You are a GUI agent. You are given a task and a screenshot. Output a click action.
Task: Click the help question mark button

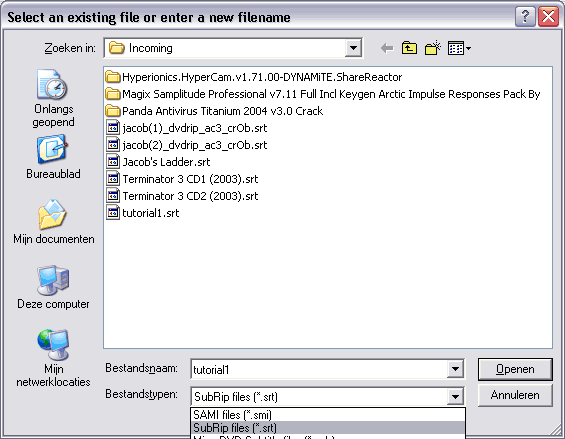click(x=525, y=17)
